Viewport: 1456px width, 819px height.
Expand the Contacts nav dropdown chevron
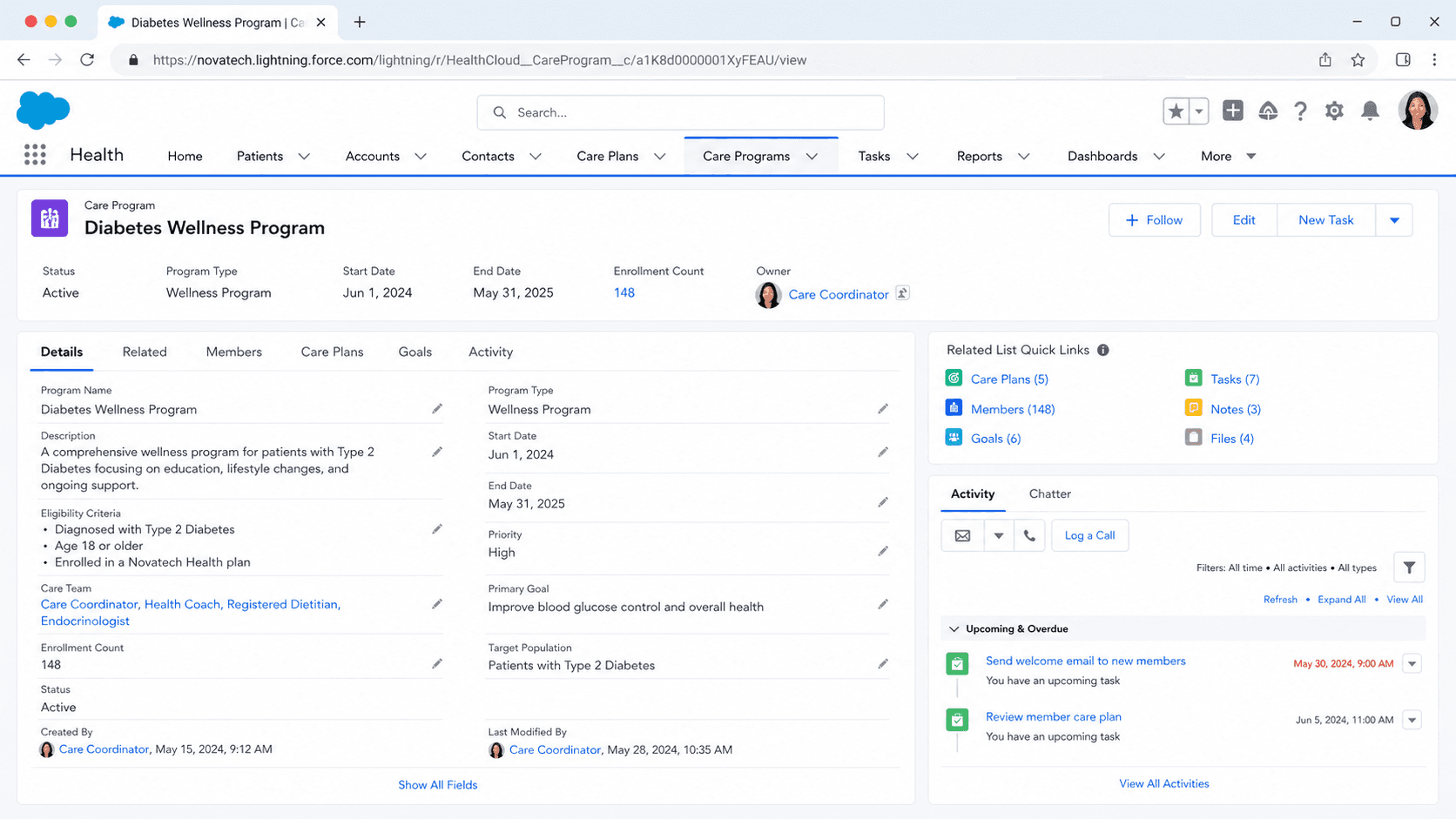coord(536,157)
